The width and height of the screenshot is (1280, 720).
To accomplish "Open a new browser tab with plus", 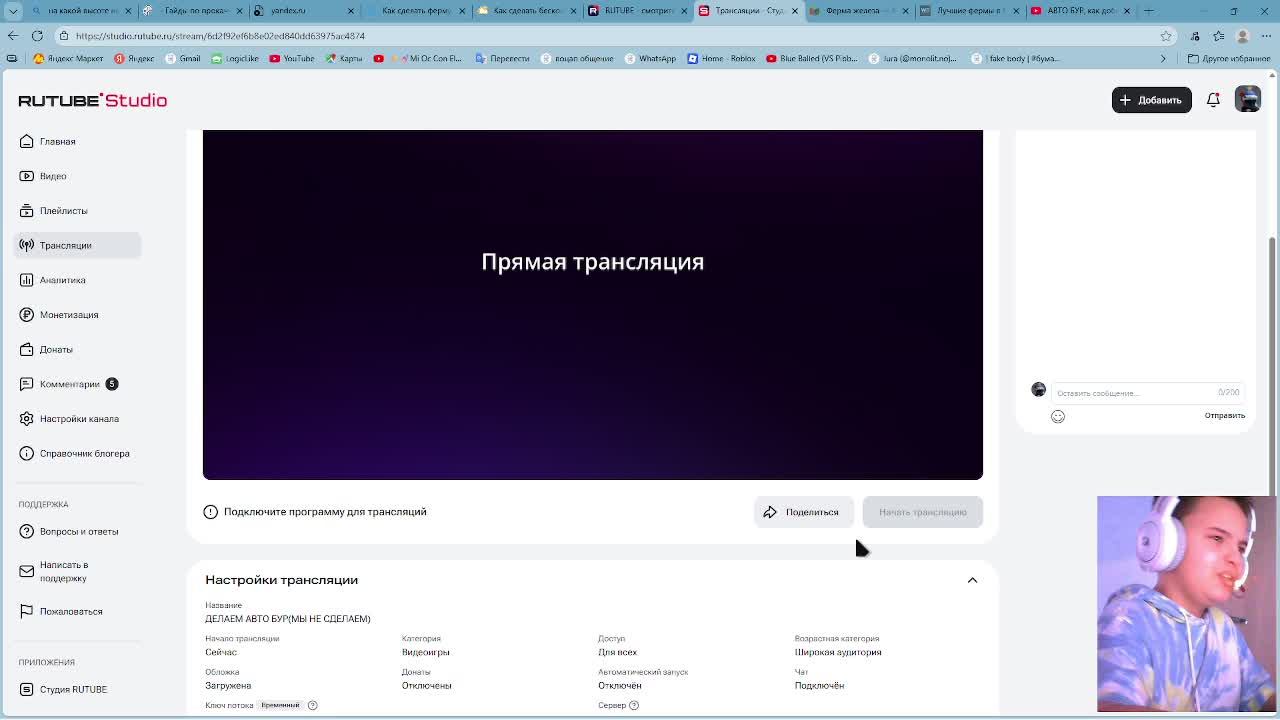I will (x=1148, y=11).
